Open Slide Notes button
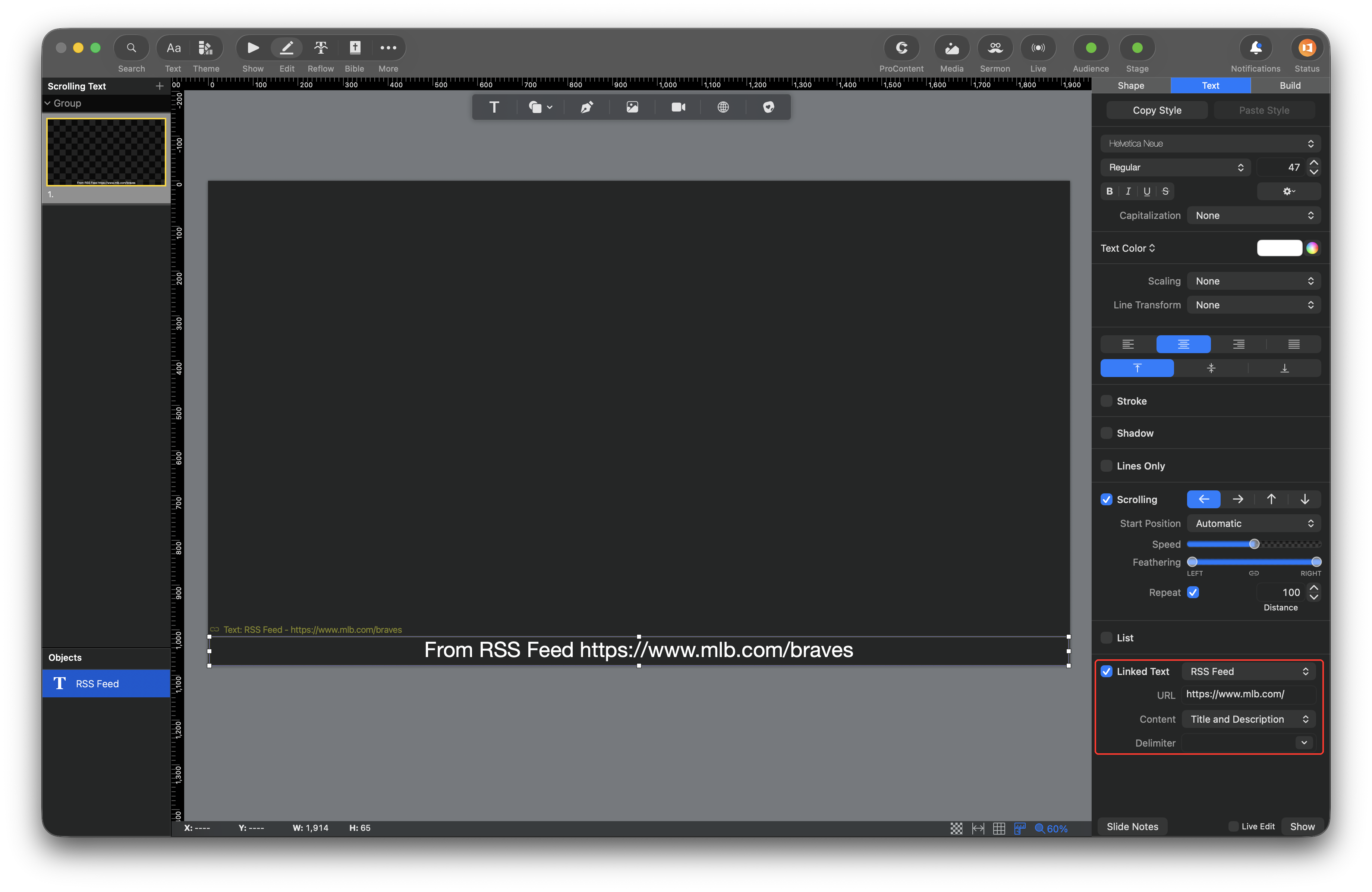Image resolution: width=1372 pixels, height=892 pixels. click(1132, 826)
